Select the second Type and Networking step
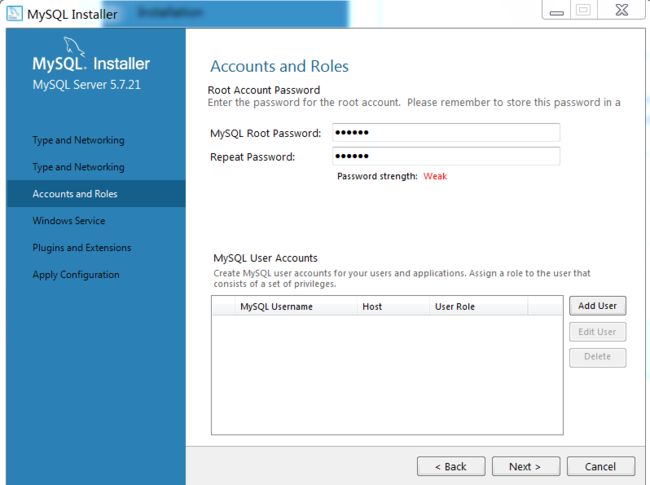The image size is (650, 485). point(78,167)
